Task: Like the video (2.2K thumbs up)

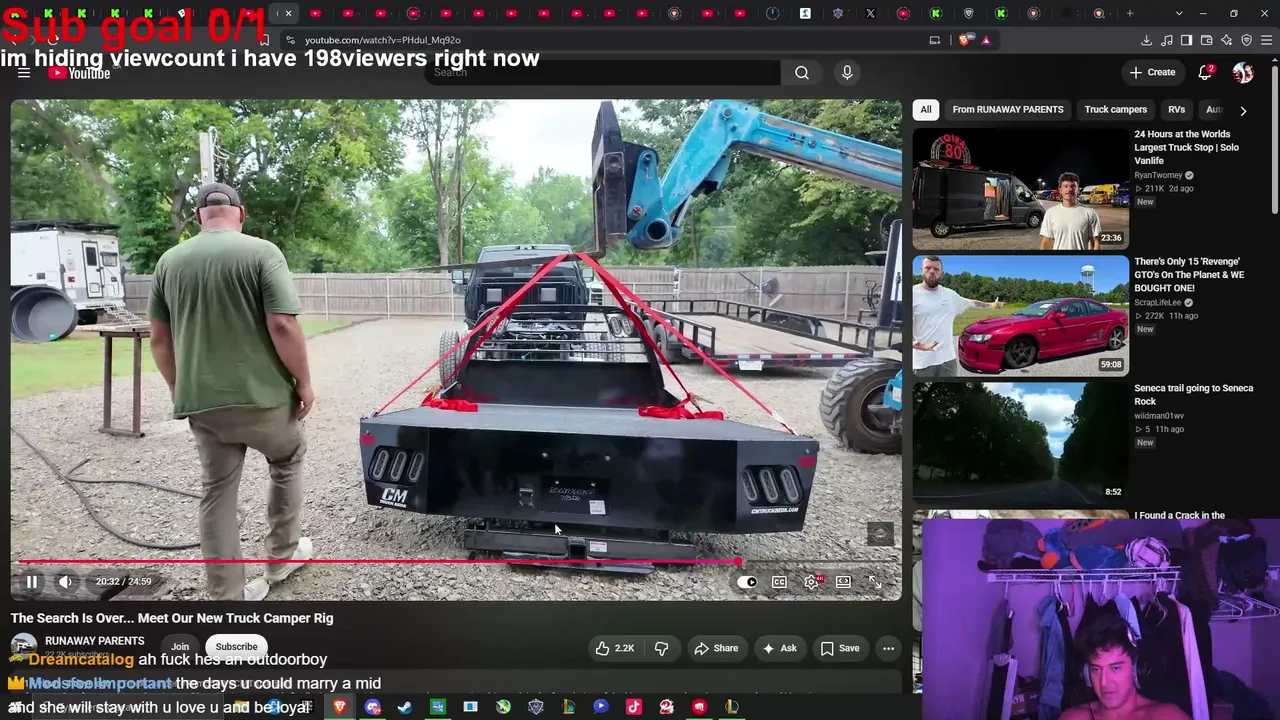Action: click(x=615, y=648)
